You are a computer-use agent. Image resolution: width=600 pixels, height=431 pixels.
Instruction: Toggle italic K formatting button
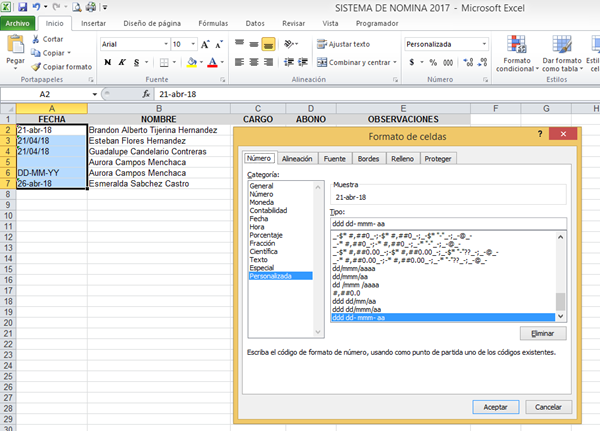click(121, 62)
